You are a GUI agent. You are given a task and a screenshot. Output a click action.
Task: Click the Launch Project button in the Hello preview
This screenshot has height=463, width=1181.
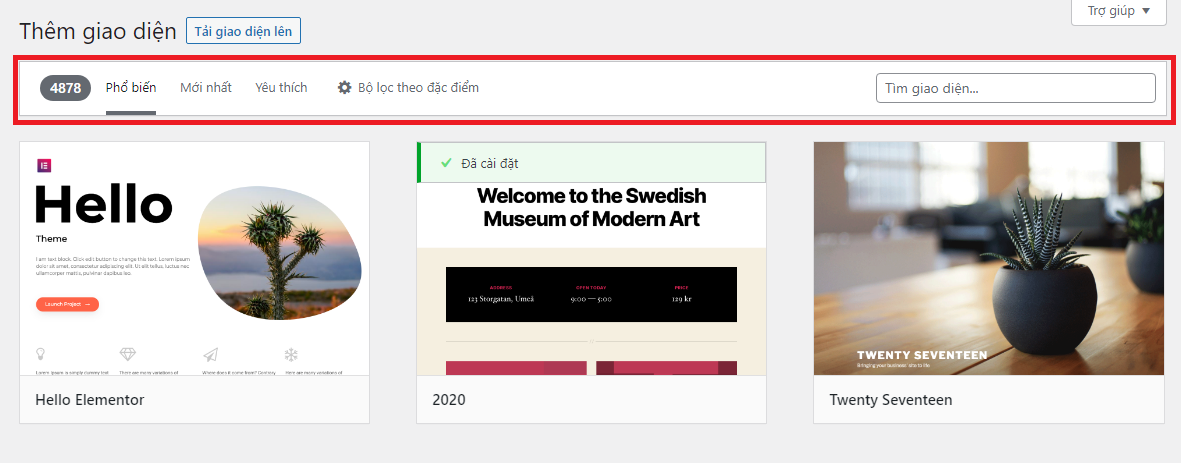67,304
